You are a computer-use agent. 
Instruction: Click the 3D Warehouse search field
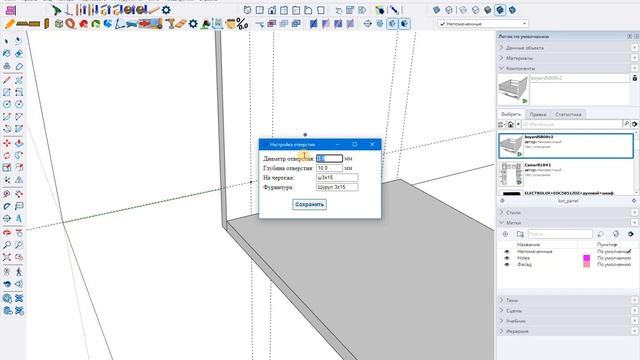(x=571, y=124)
